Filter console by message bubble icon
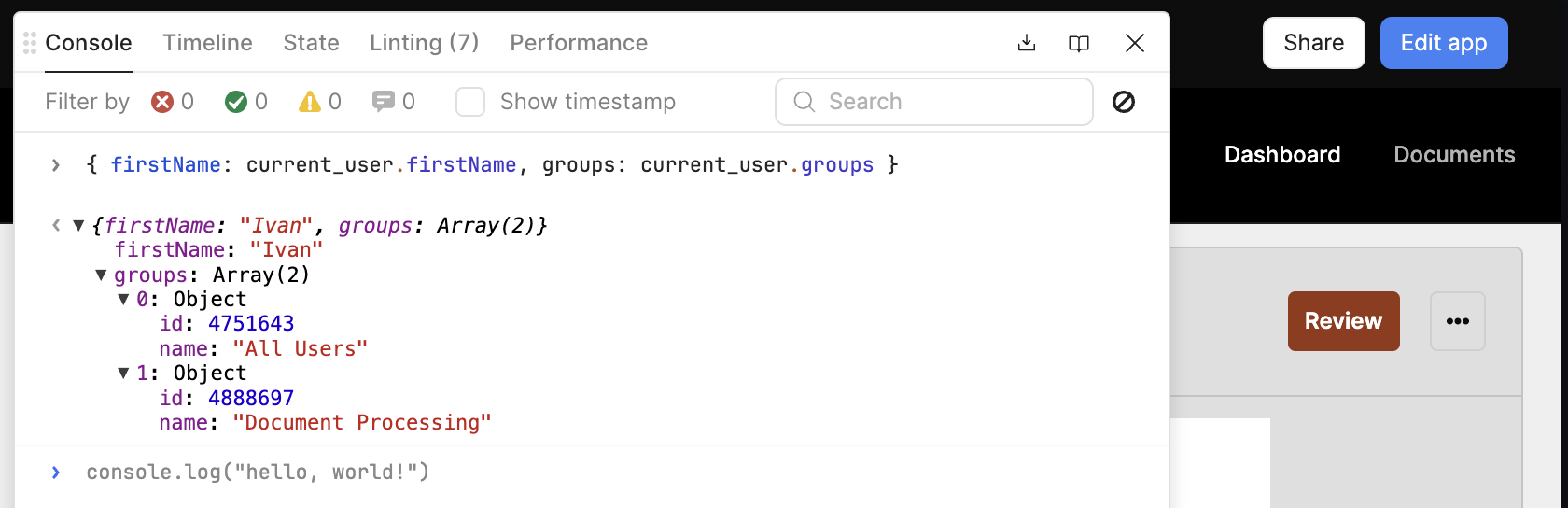 point(383,102)
